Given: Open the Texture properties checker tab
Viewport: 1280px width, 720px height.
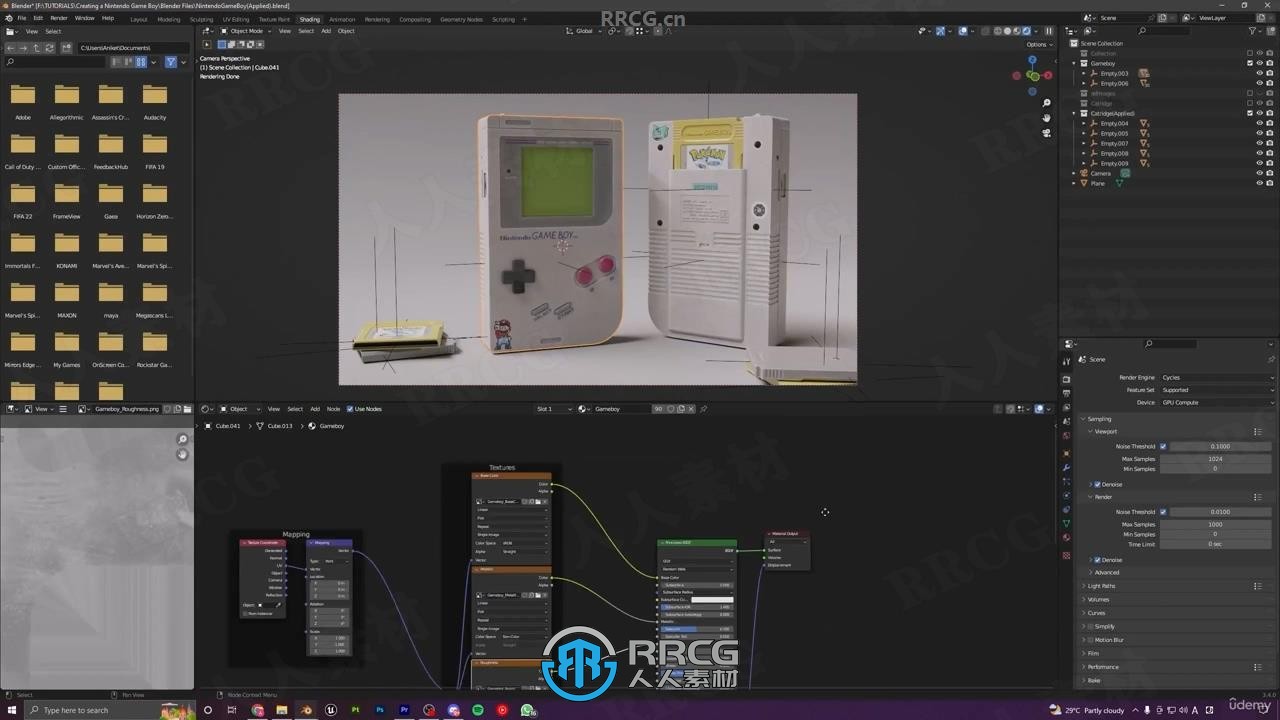Looking at the screenshot, I should (1066, 555).
